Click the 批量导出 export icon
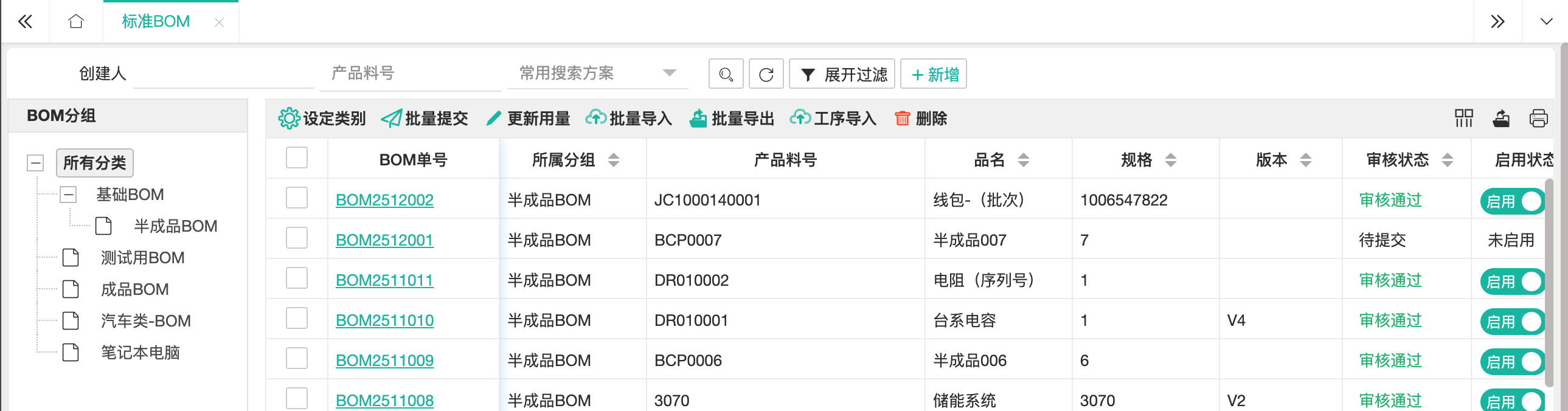1568x411 pixels. point(698,118)
